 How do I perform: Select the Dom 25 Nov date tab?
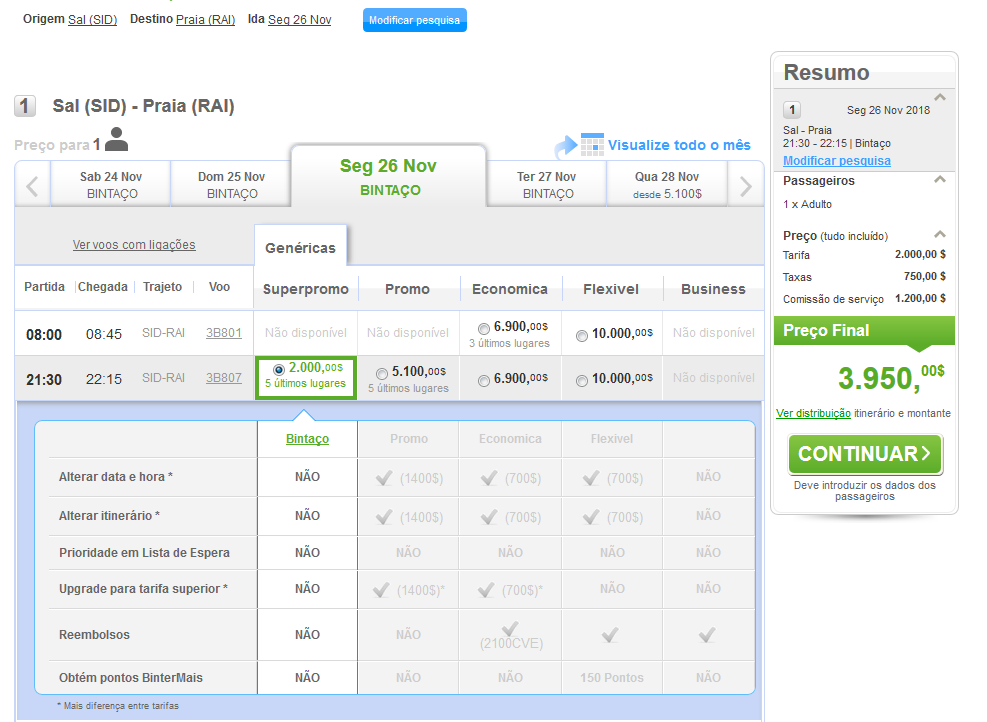[232, 184]
